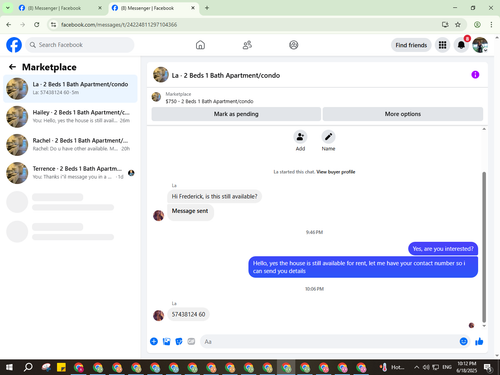
Task: Open the volume control in system tray
Action: tap(426, 367)
